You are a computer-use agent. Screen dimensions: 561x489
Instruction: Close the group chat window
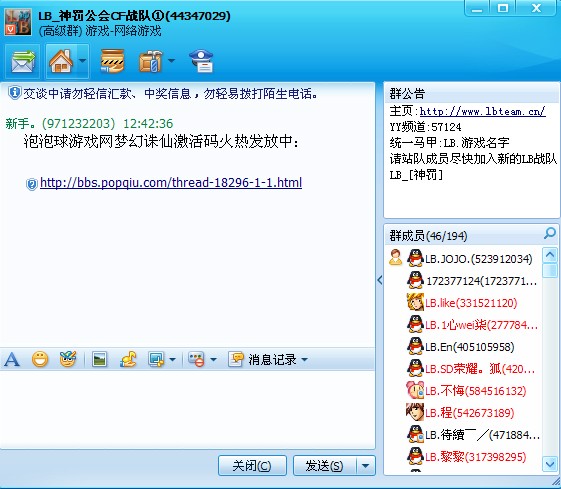pos(536,8)
